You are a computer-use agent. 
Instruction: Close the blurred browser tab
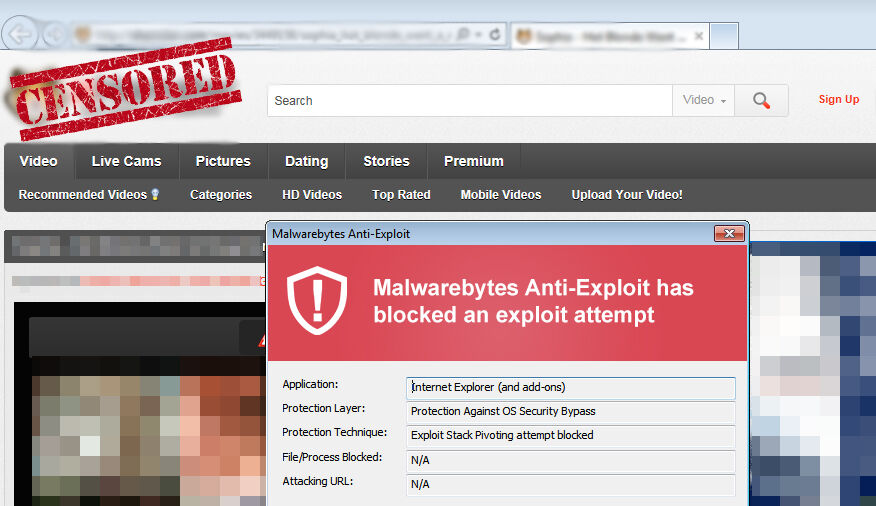coord(698,36)
